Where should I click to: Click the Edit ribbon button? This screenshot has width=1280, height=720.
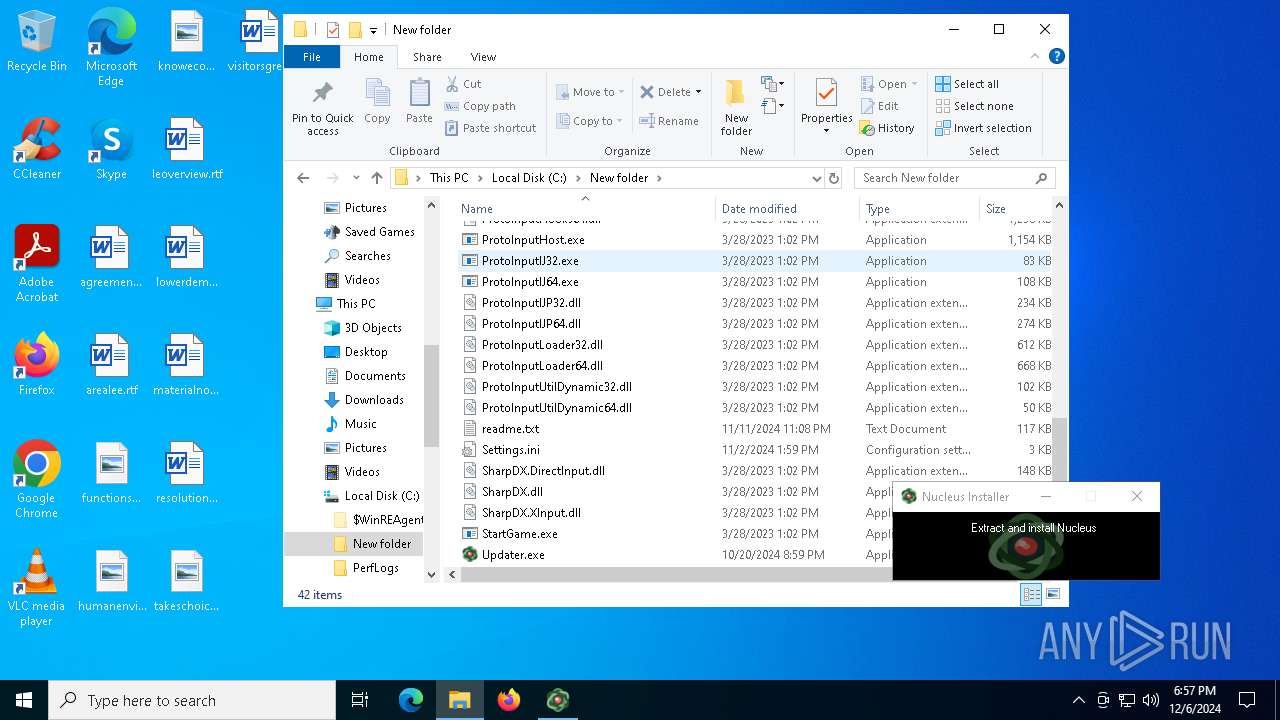tap(879, 106)
